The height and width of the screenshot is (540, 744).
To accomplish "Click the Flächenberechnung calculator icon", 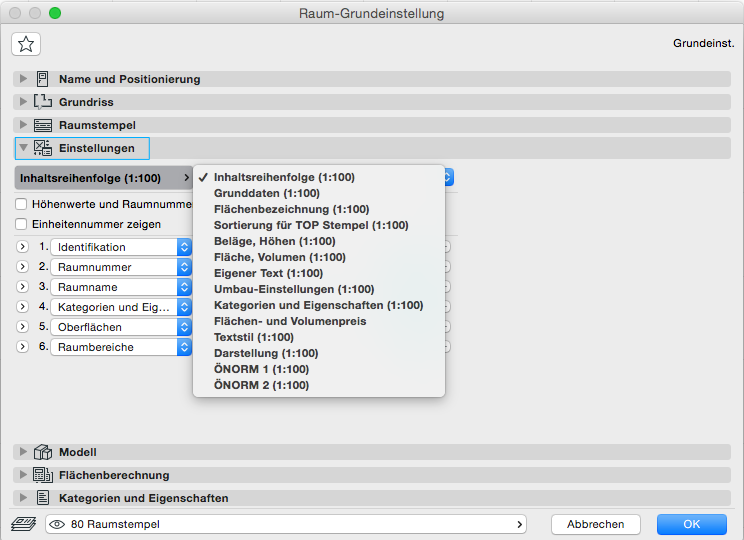I will click(x=42, y=475).
